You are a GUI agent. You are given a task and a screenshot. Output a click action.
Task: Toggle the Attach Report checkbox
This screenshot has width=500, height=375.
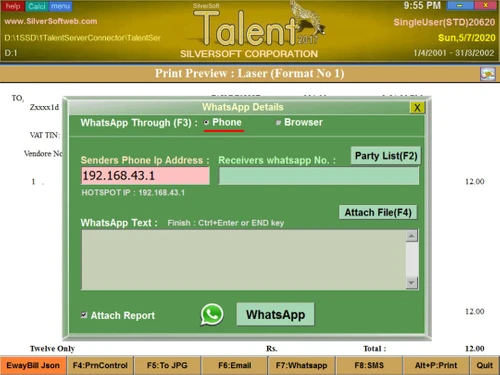[x=84, y=315]
